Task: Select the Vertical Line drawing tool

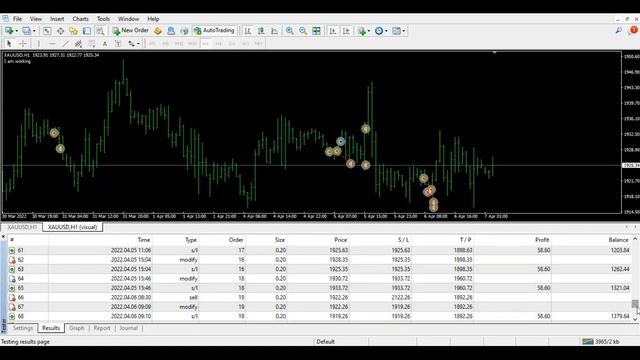Action: point(39,43)
